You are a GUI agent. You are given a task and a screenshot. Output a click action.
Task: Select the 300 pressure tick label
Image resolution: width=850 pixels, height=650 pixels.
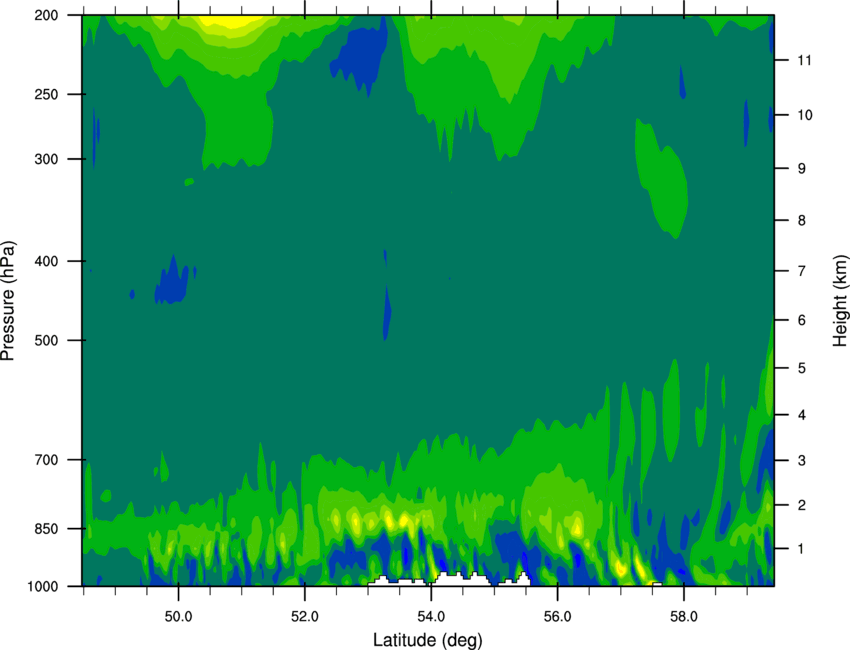point(46,159)
